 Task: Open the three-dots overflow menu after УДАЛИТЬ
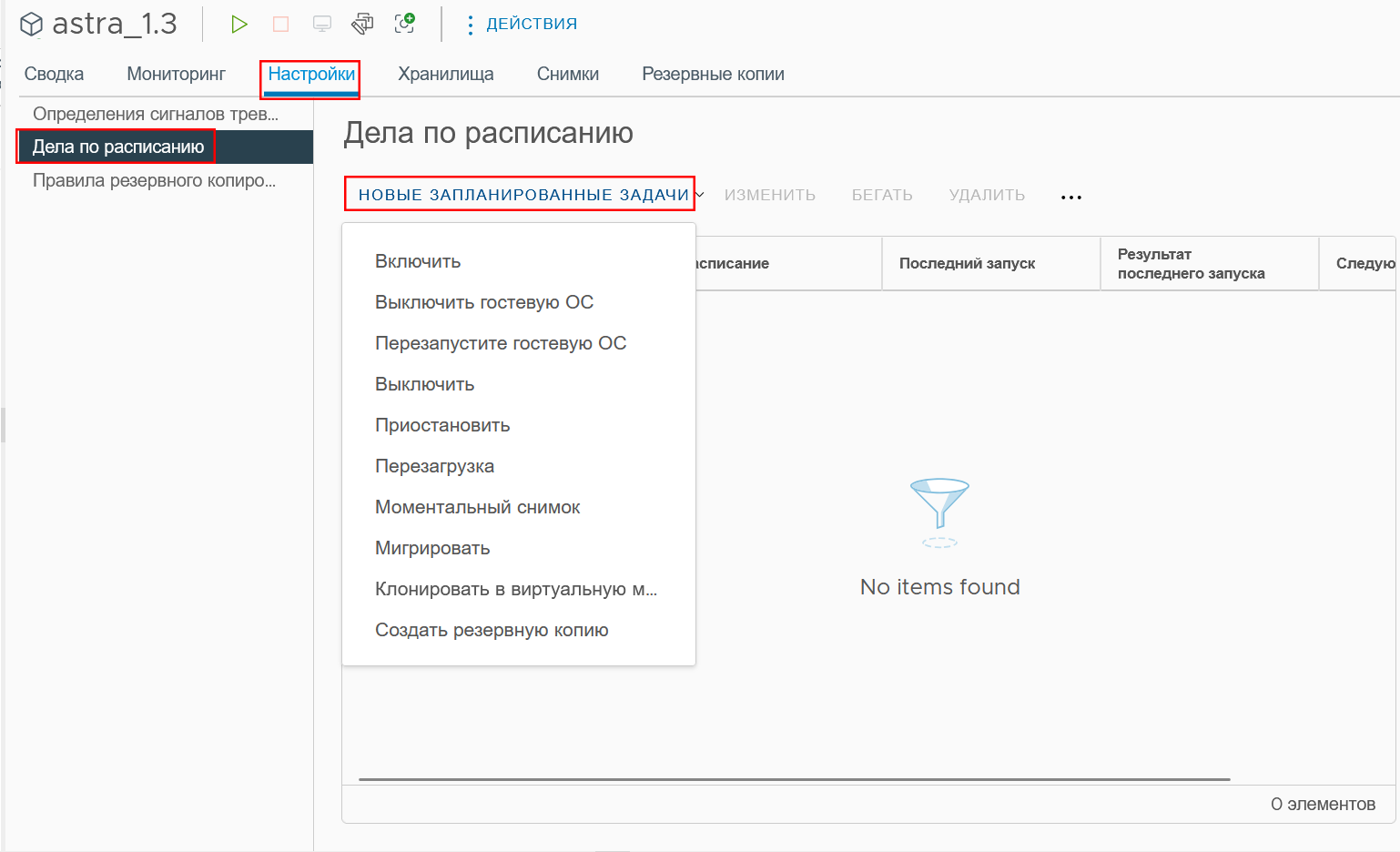click(x=1071, y=197)
